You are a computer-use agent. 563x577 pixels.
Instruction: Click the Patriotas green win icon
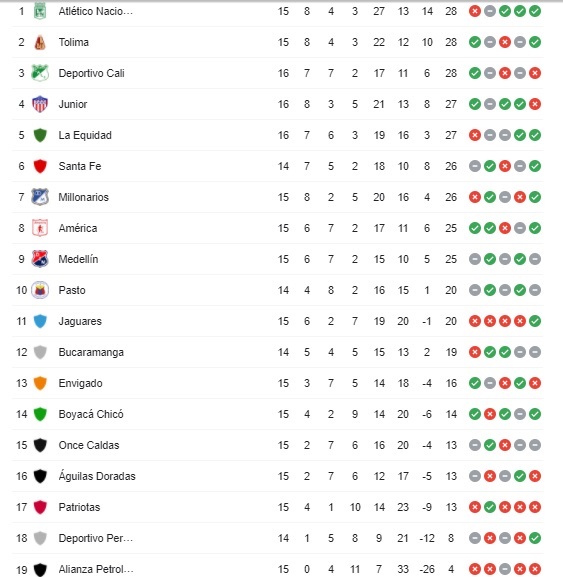pyautogui.click(x=490, y=507)
